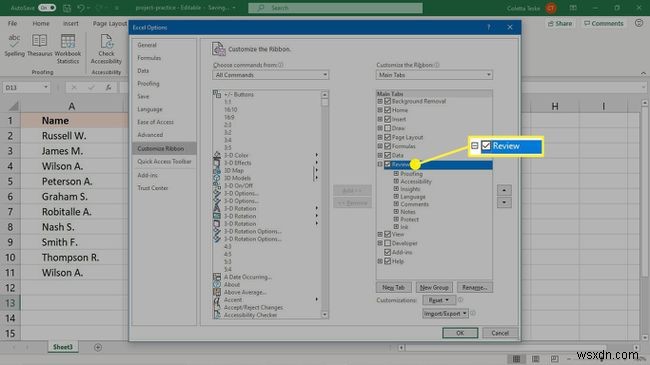This screenshot has height=365, width=650.
Task: Open the General options category
Action: (x=147, y=45)
